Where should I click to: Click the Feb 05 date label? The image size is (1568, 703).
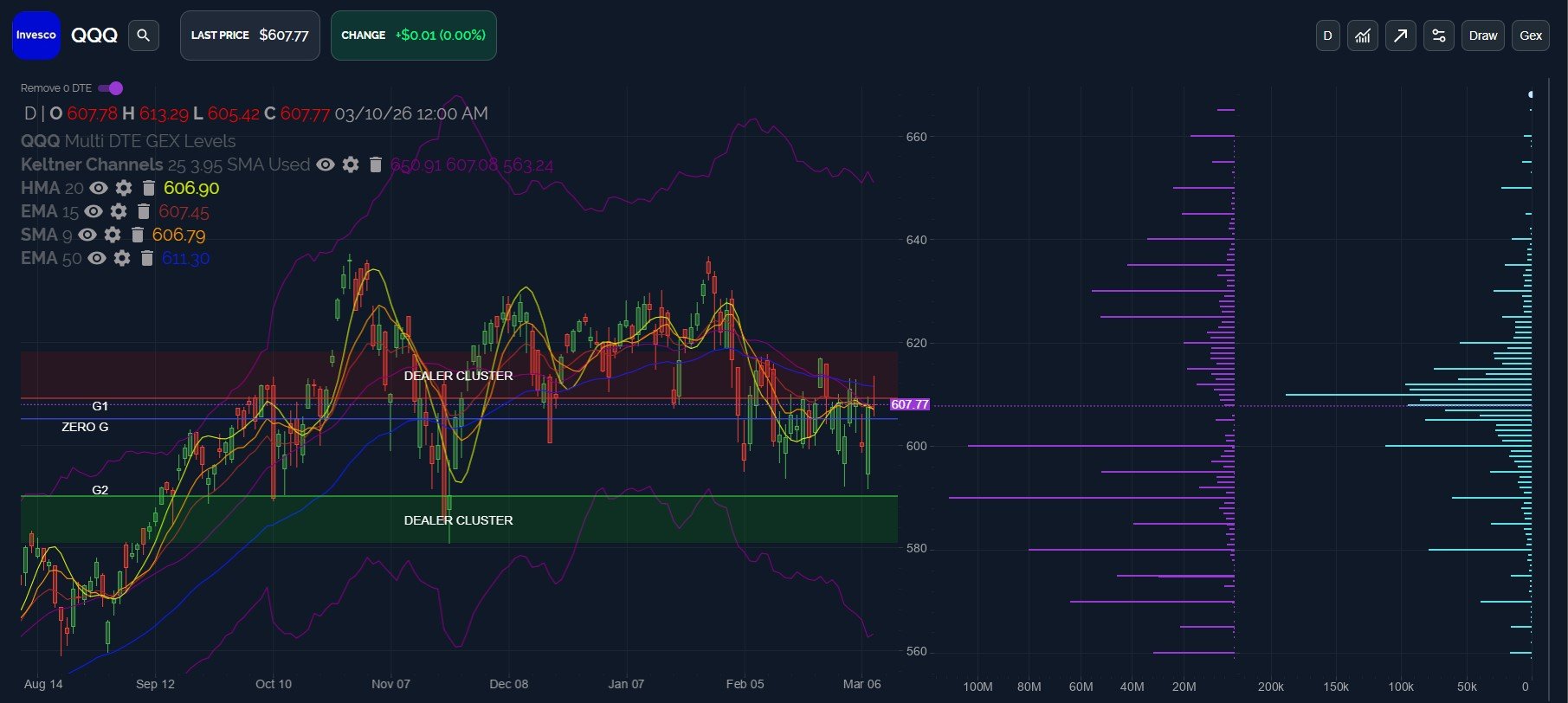click(x=745, y=684)
